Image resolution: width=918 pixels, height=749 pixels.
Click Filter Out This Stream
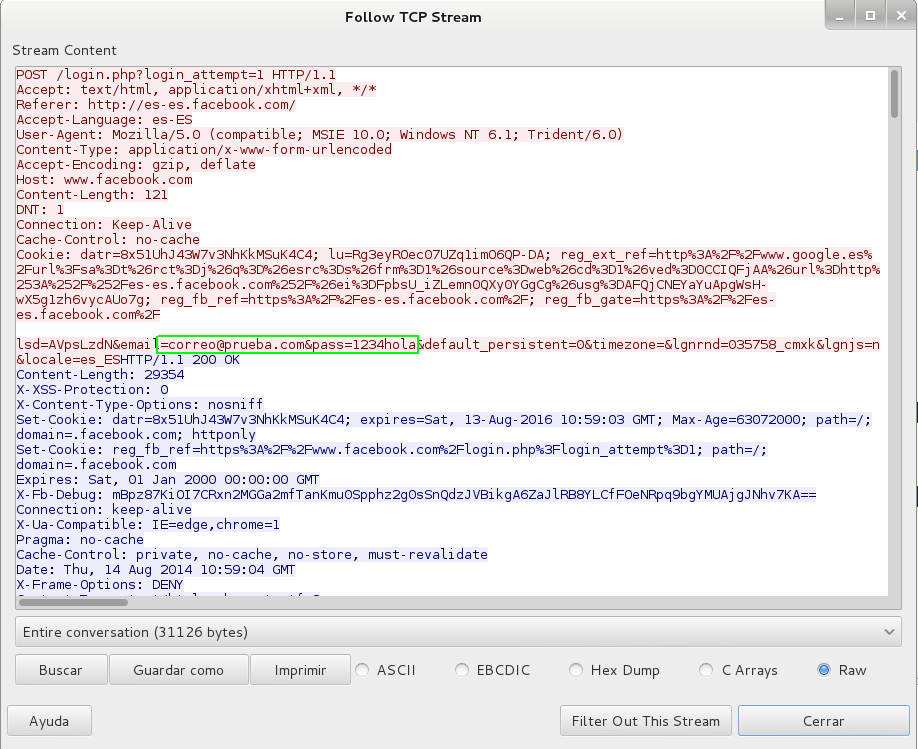point(646,721)
